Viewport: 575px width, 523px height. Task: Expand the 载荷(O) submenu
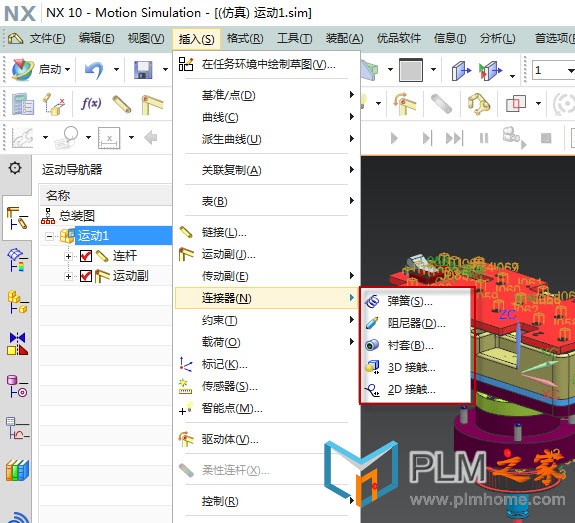click(267, 342)
